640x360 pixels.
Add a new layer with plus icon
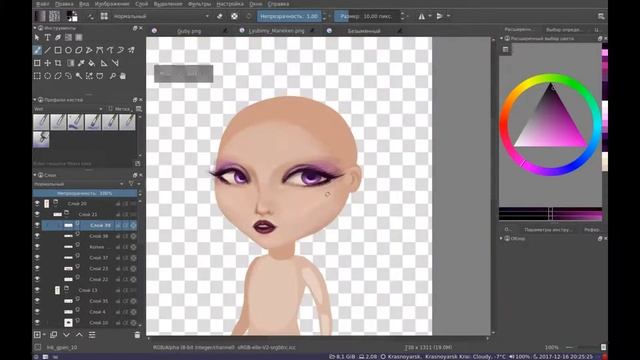click(37, 335)
